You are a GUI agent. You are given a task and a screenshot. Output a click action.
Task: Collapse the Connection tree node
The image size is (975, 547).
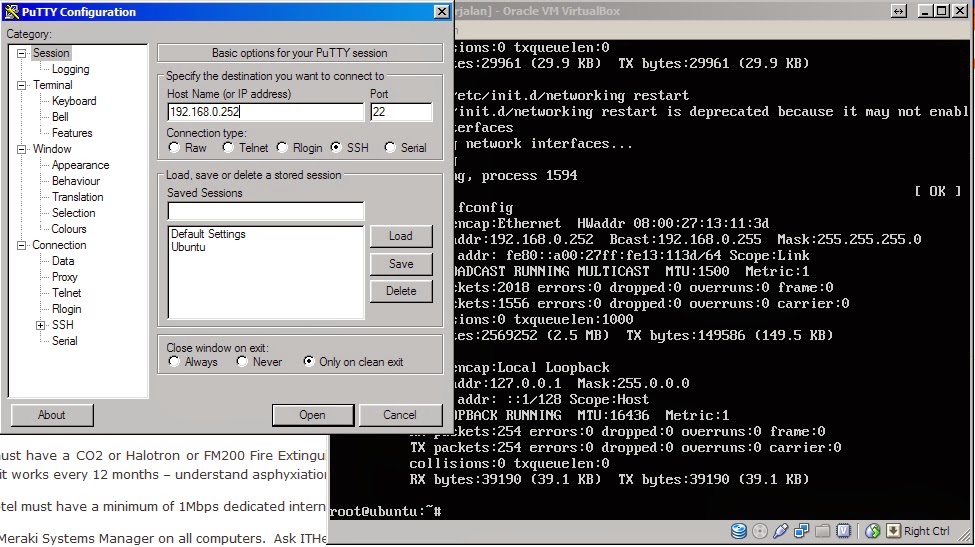coord(22,245)
